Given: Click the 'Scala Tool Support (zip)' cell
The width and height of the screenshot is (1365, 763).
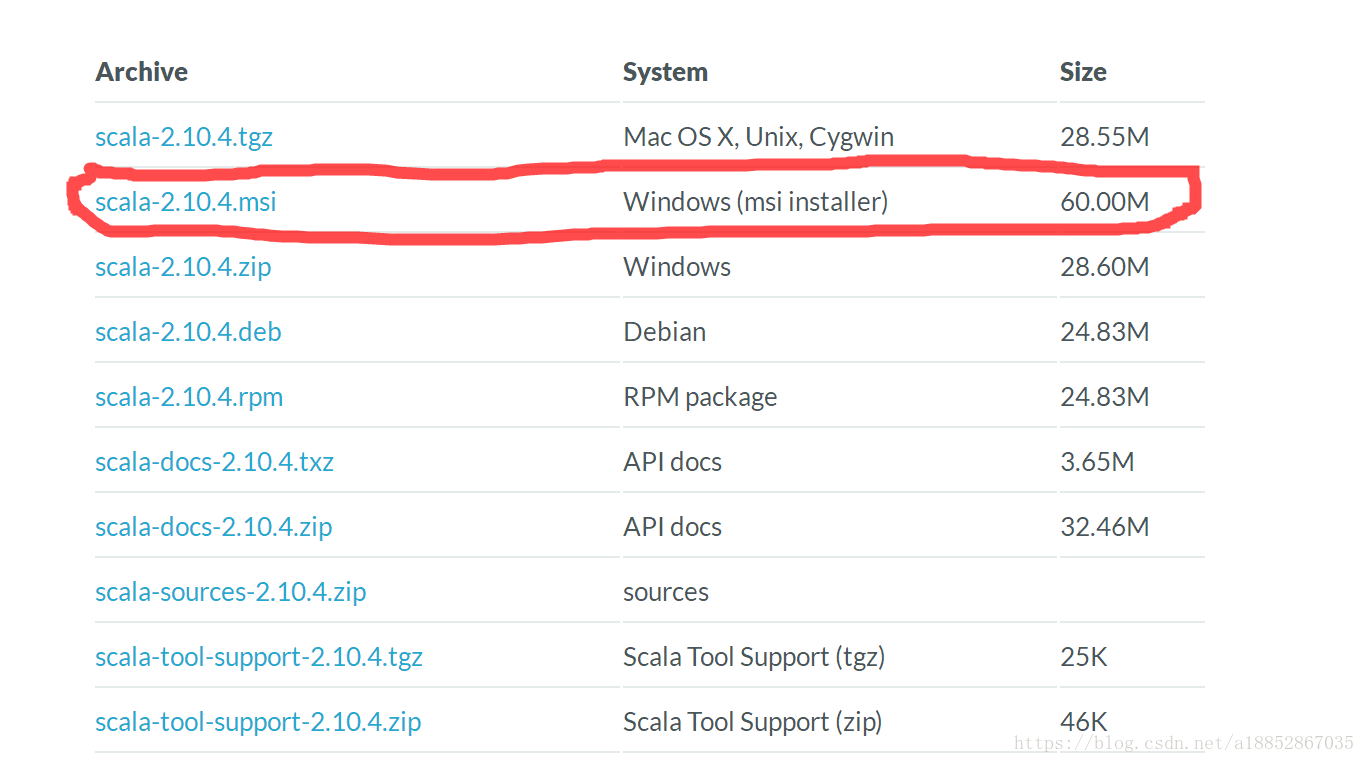Looking at the screenshot, I should pos(752,722).
